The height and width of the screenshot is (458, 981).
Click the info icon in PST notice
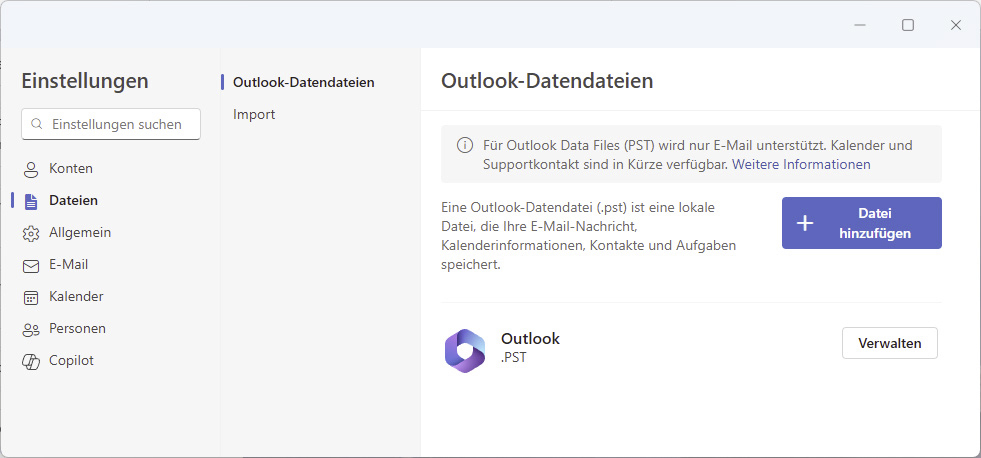click(x=464, y=146)
